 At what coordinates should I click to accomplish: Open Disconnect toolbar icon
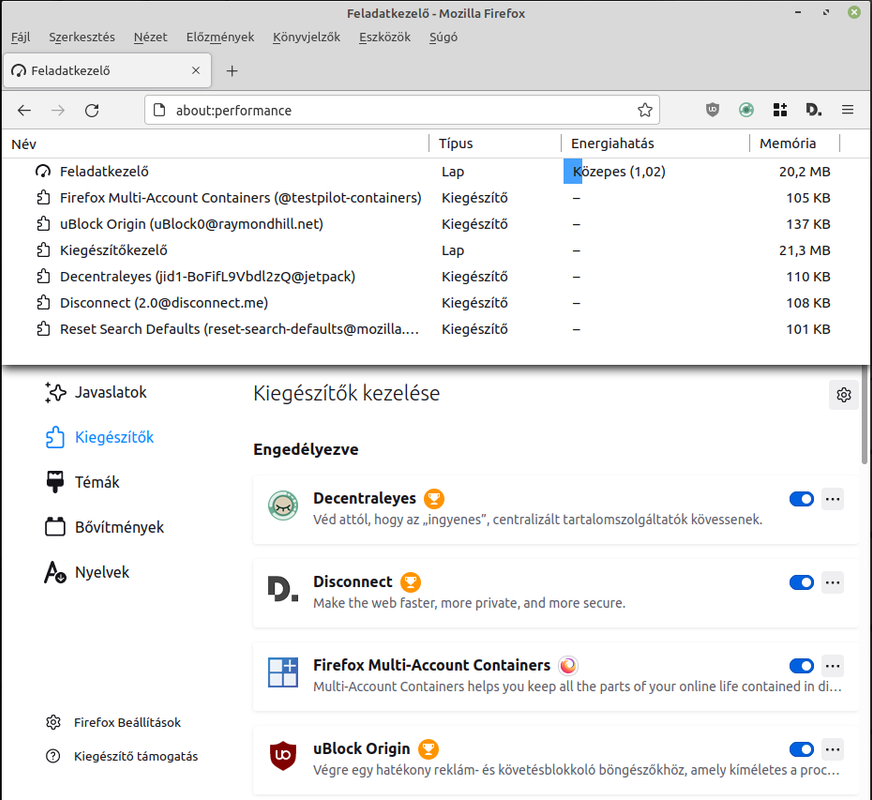[x=814, y=110]
